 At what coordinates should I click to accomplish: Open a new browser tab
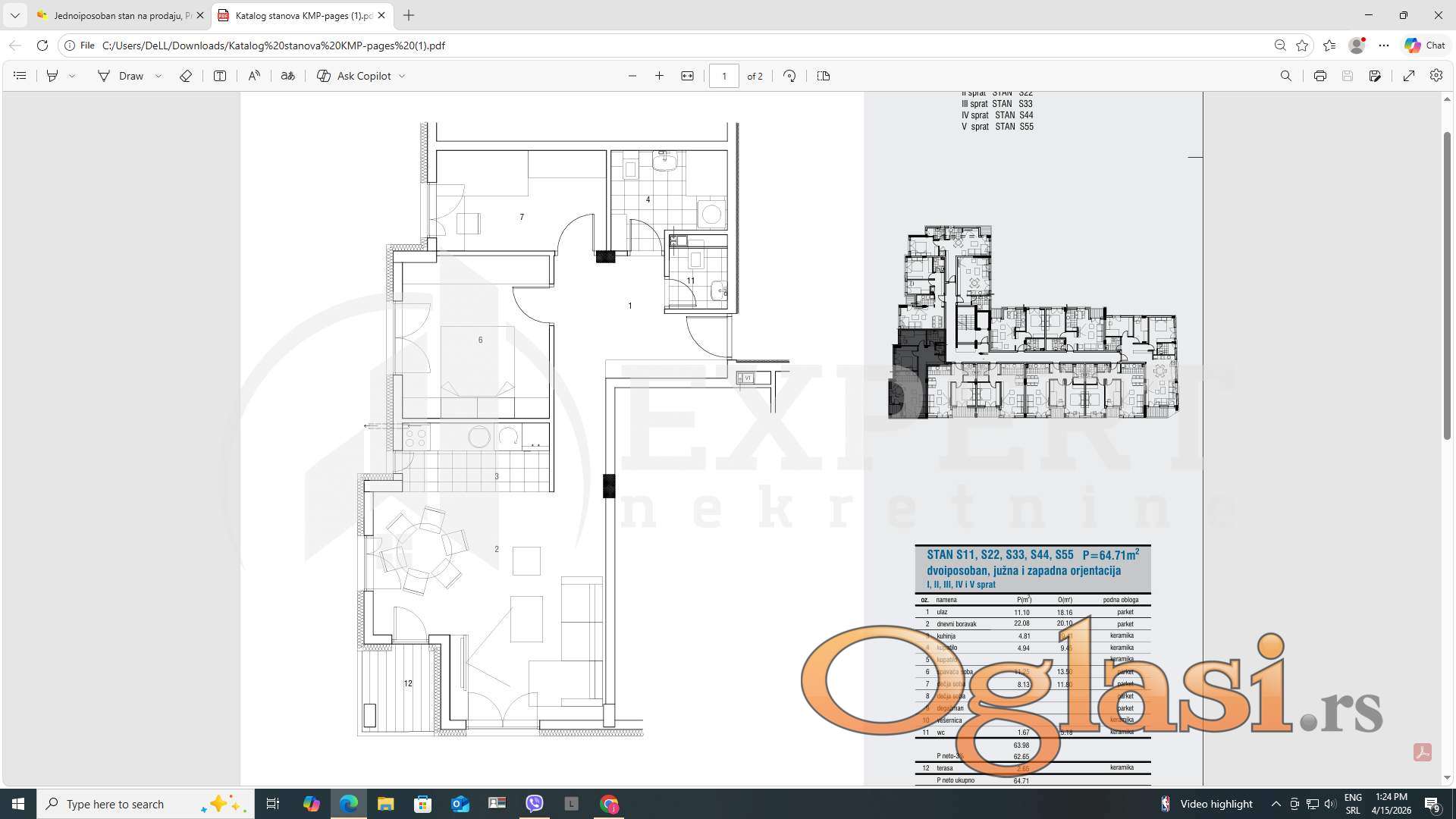(x=409, y=15)
